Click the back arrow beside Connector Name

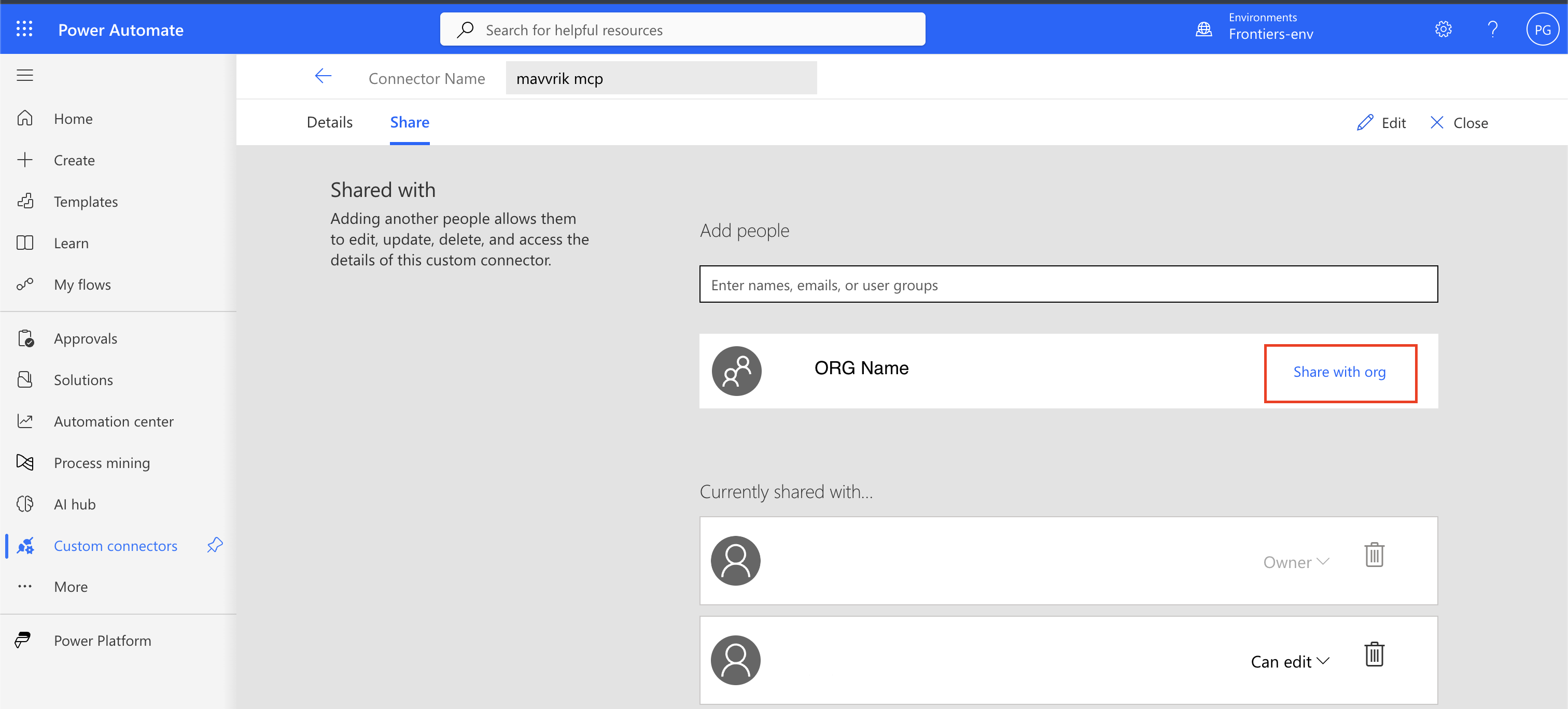[x=323, y=76]
